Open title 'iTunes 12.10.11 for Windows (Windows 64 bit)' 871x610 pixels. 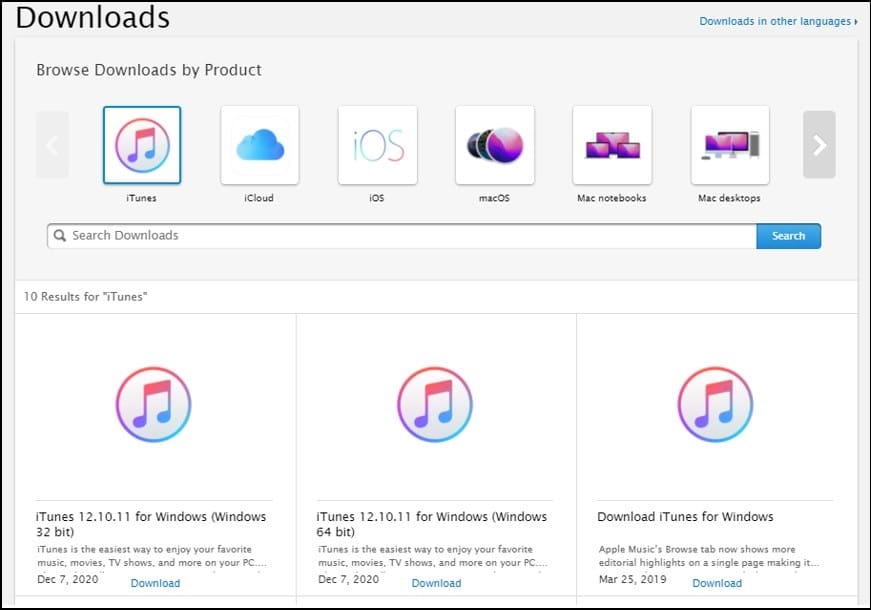pyautogui.click(x=432, y=524)
